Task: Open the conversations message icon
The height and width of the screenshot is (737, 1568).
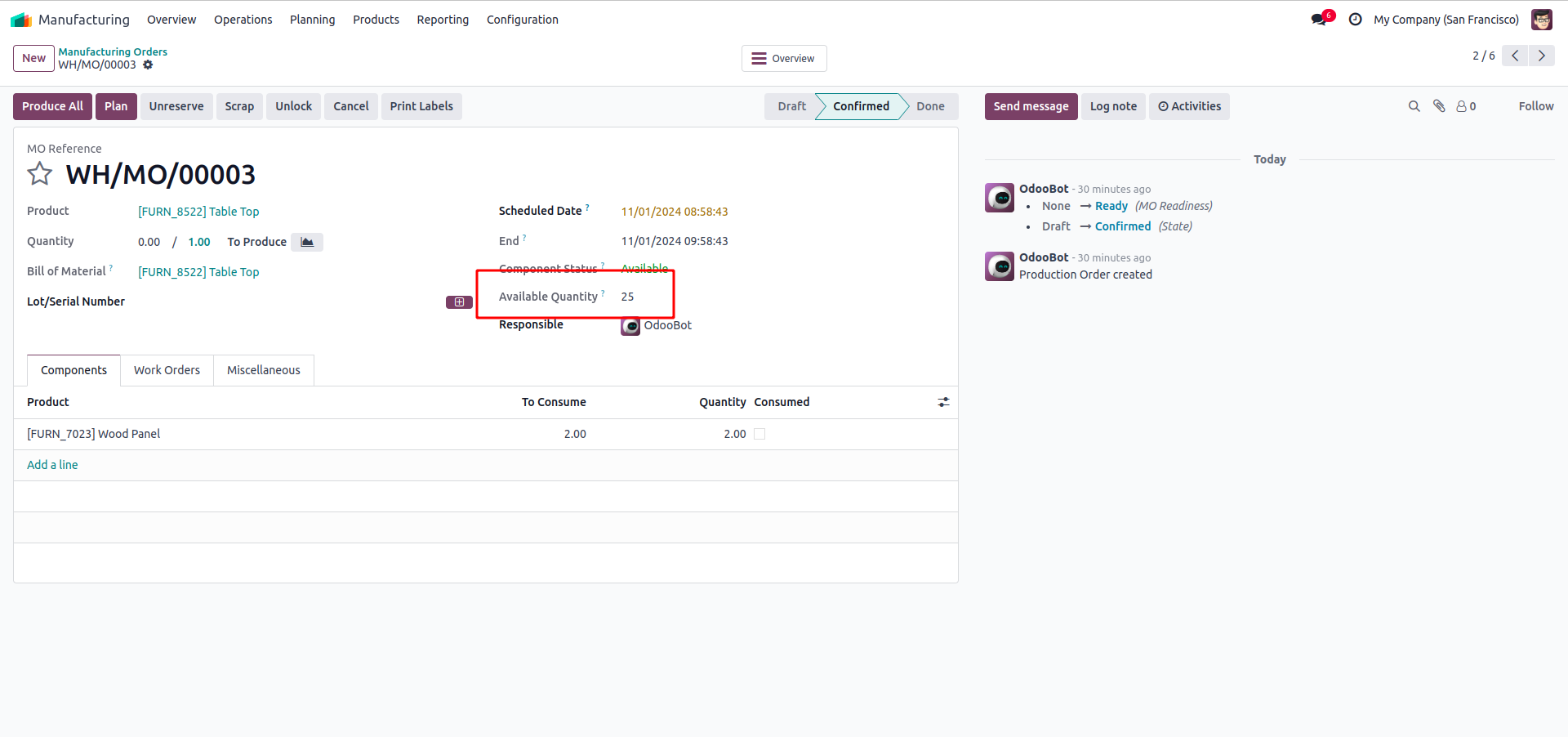Action: [1320, 20]
